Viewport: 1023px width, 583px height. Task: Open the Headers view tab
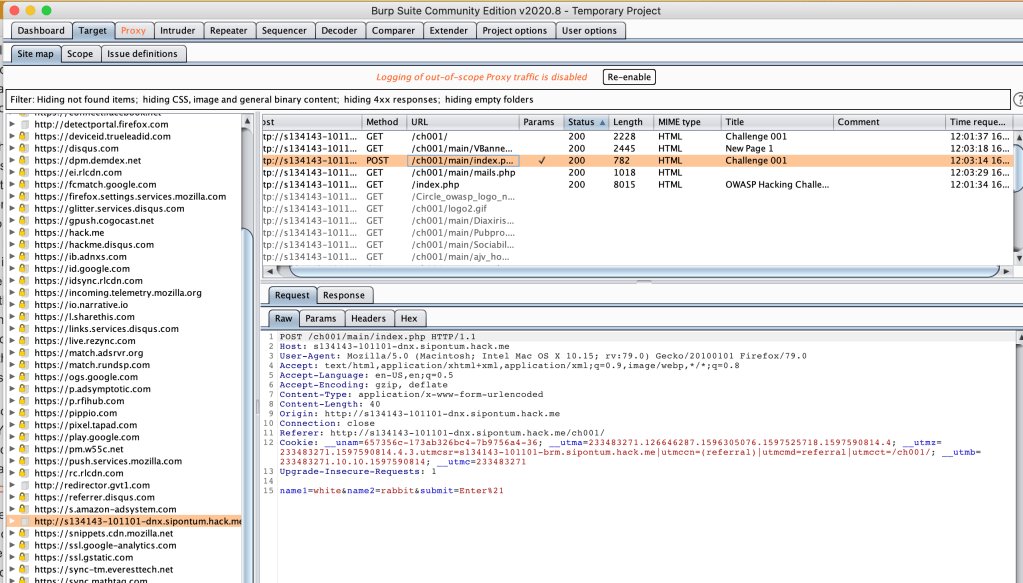pos(368,318)
